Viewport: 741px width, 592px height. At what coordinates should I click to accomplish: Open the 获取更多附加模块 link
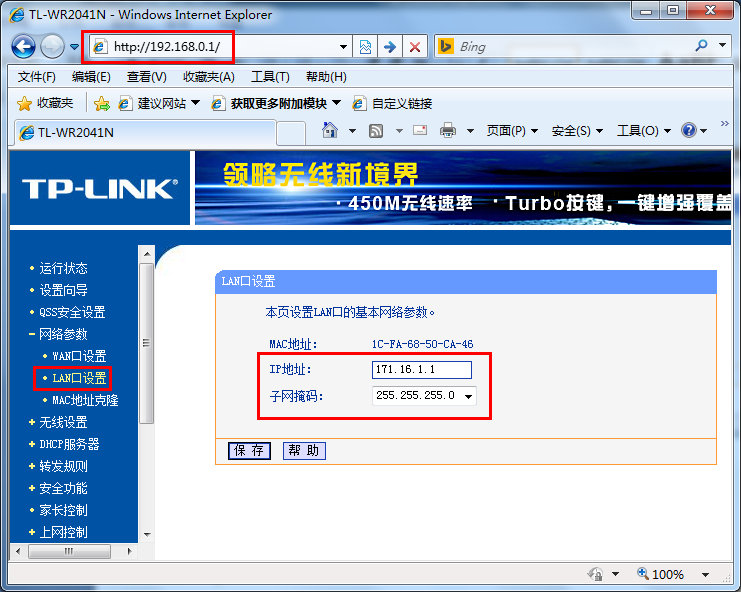click(x=276, y=103)
